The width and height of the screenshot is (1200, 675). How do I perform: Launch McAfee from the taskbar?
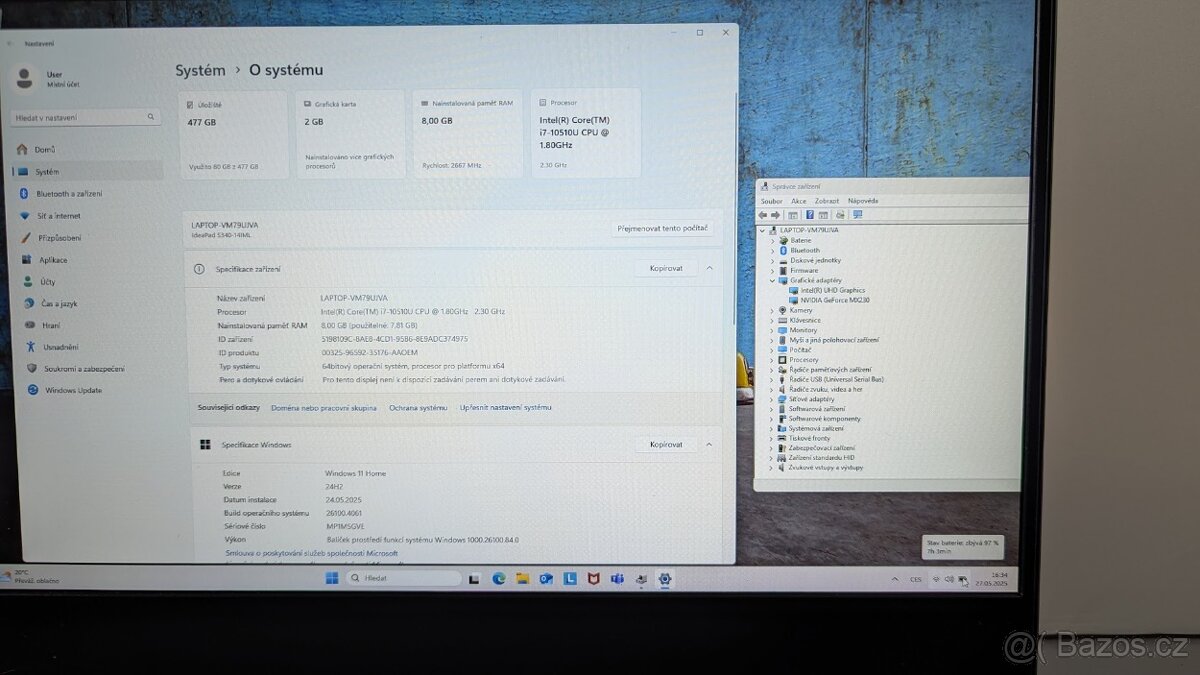(592, 578)
